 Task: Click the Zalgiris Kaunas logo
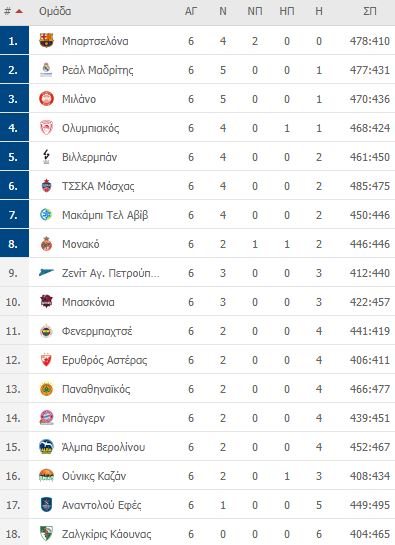pos(46,534)
